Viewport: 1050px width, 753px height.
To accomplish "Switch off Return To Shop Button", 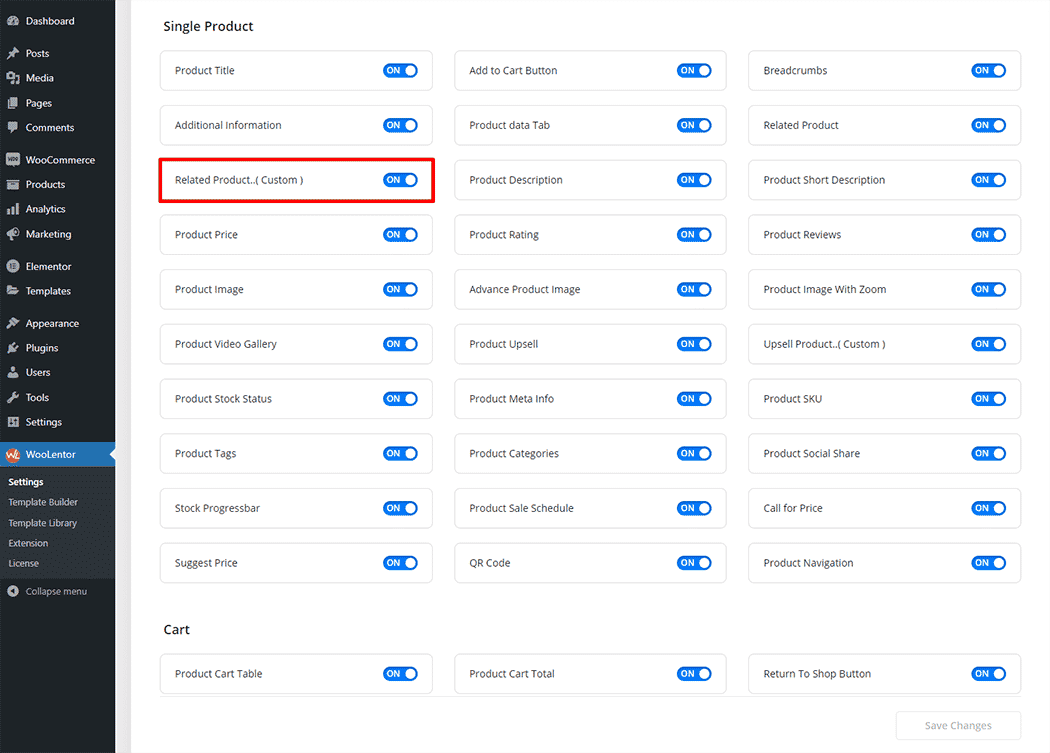I will pos(988,674).
